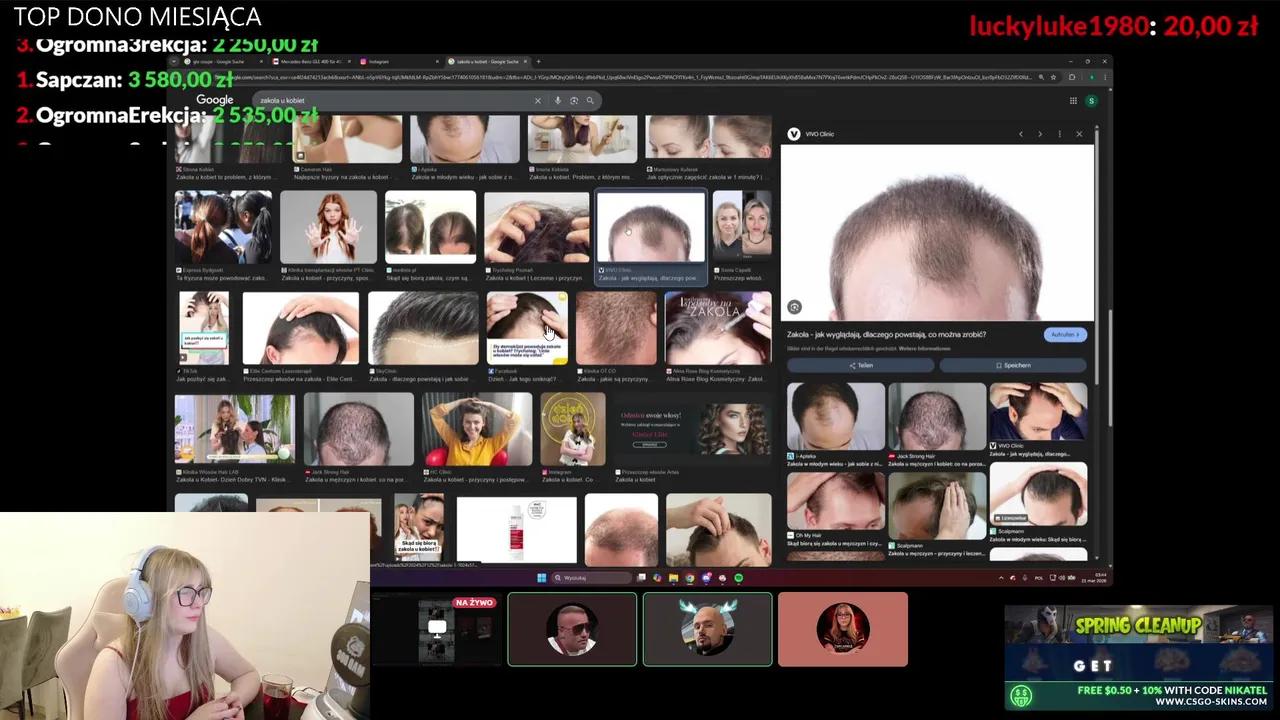1280x720 pixels.
Task: Open the Facebook result thumbnail with yellow caption
Action: (x=527, y=327)
